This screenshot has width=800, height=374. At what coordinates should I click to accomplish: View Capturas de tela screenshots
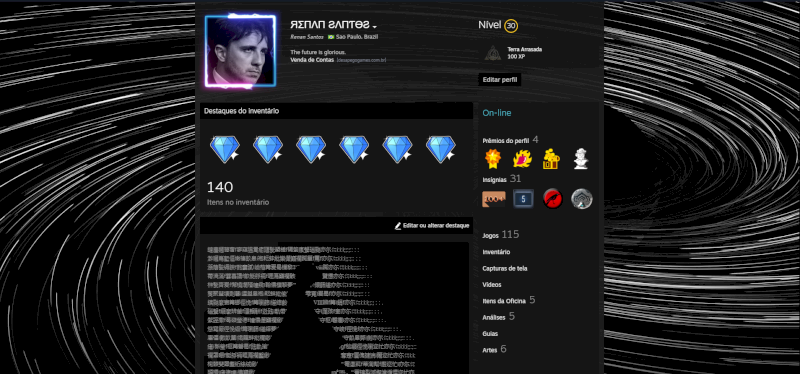pos(505,268)
